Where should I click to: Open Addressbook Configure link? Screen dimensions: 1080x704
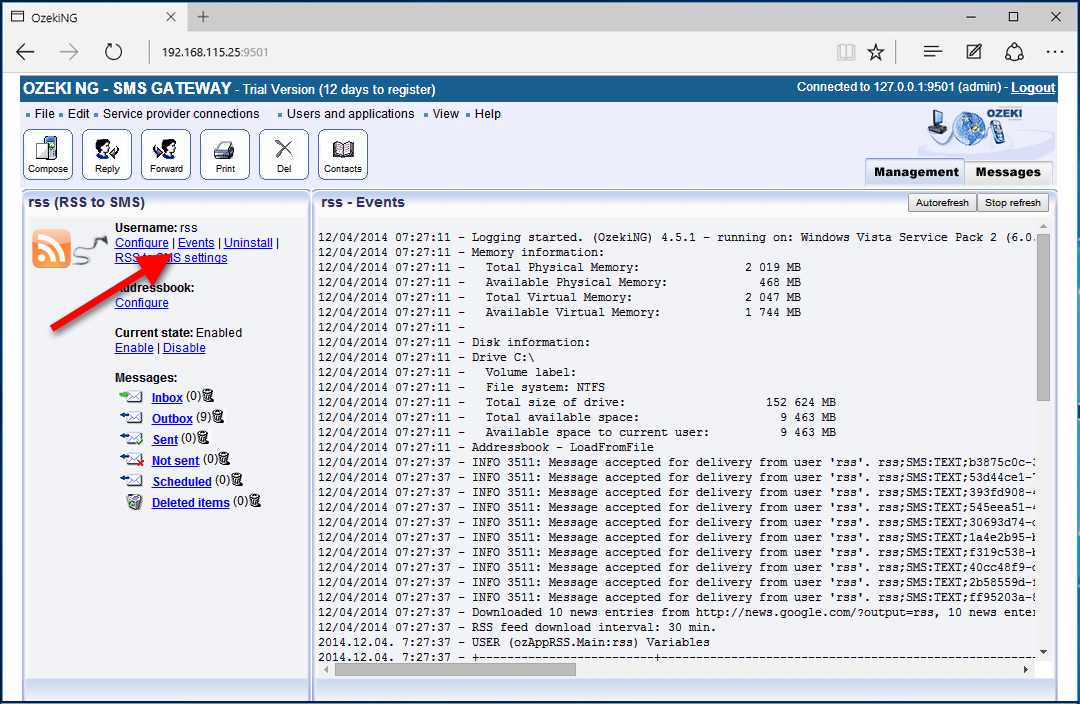tap(142, 302)
